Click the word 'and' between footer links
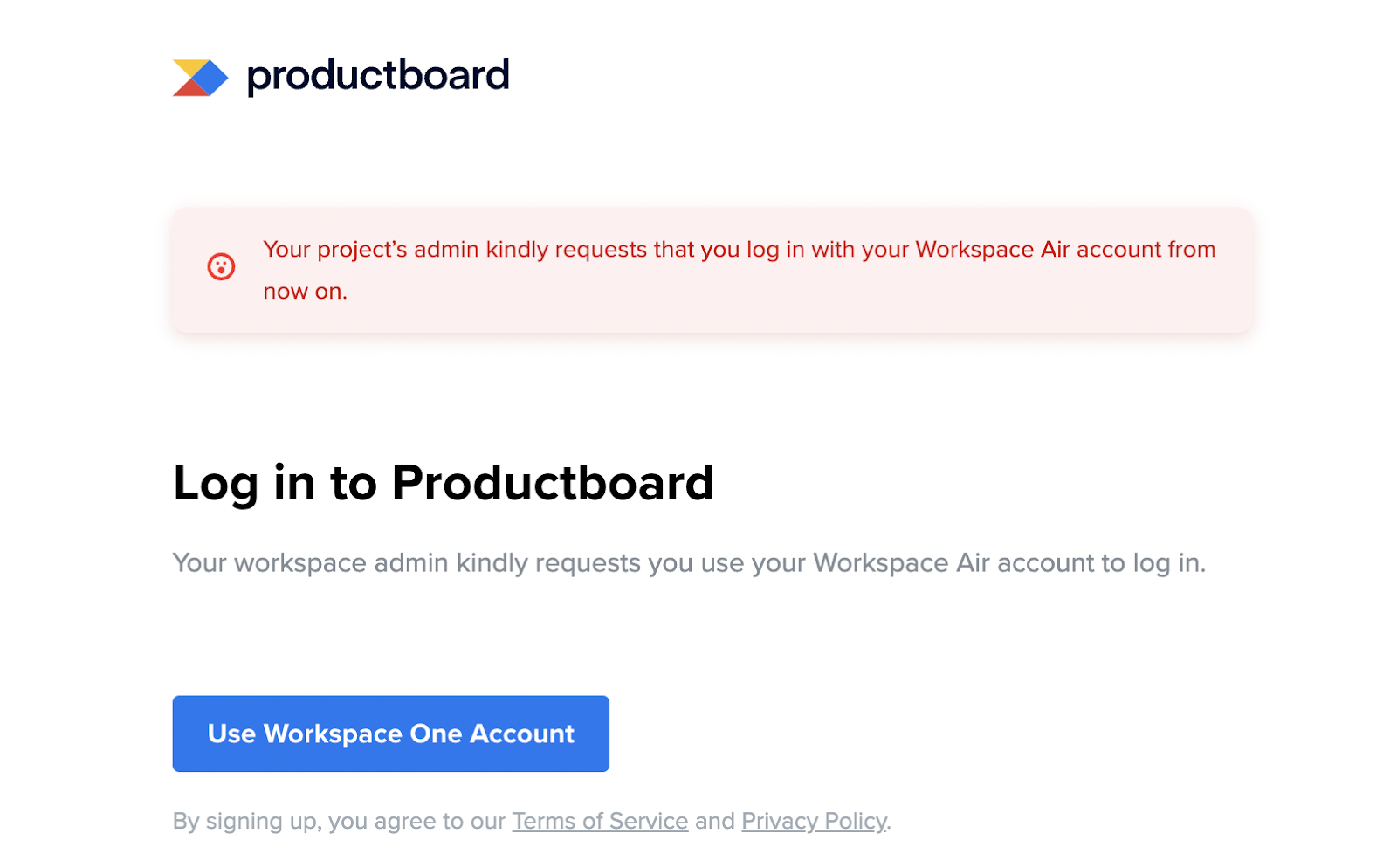1397x868 pixels. [x=715, y=821]
